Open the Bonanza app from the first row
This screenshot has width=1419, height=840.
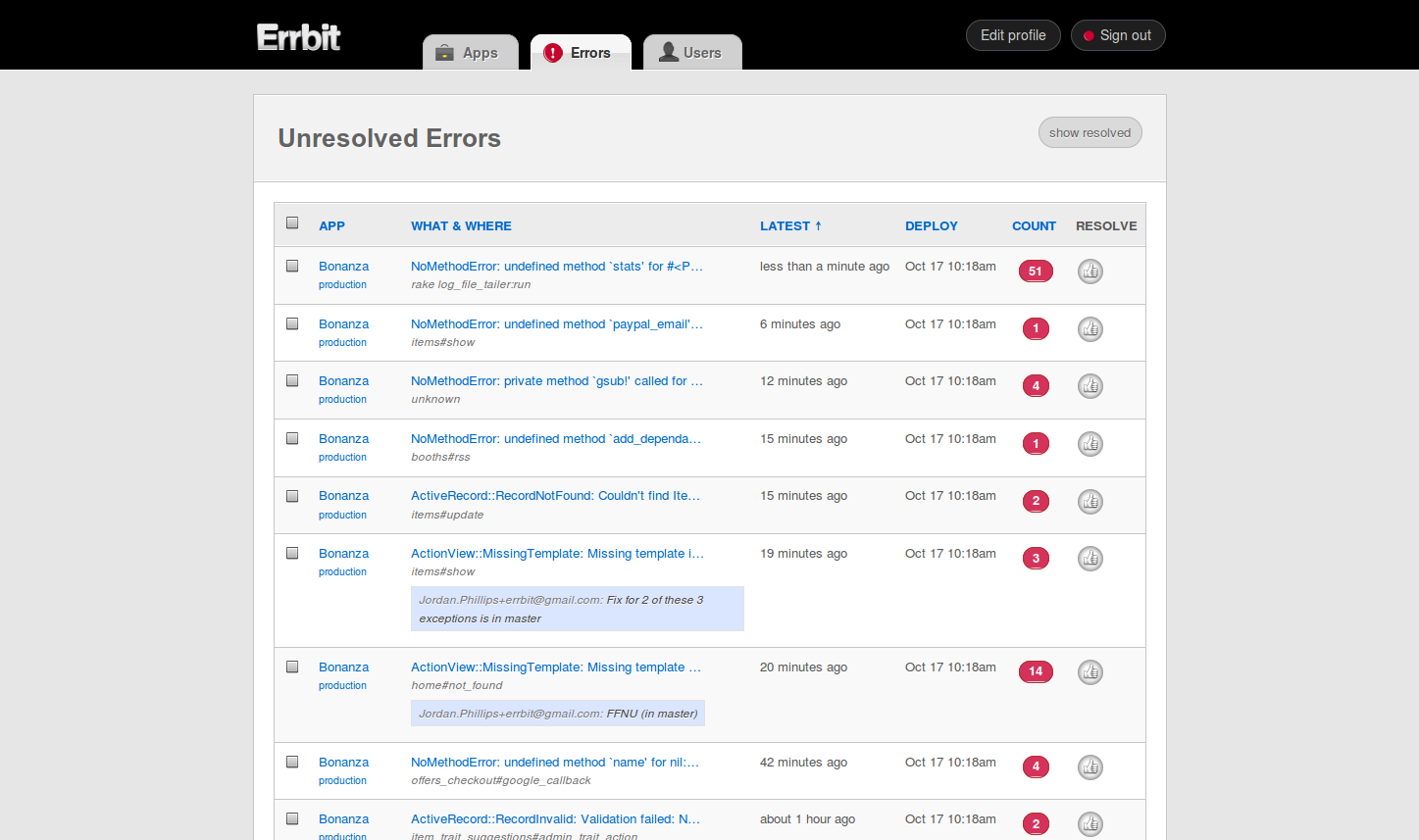342,265
